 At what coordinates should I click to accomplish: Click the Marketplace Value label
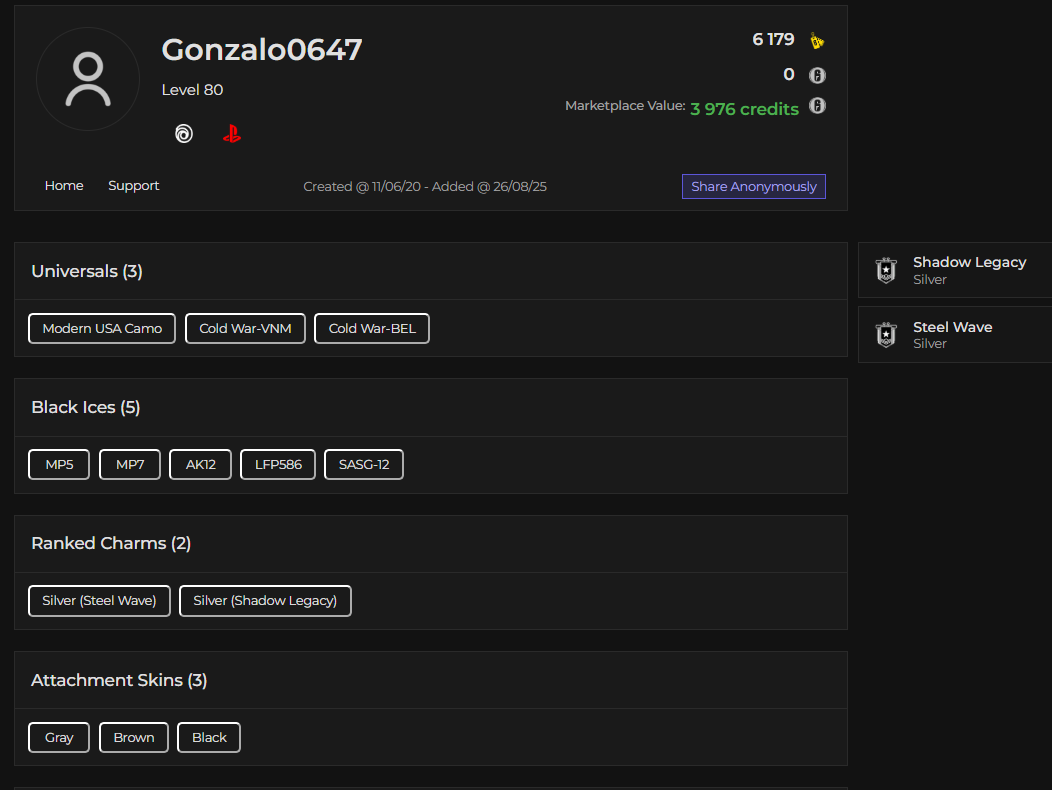625,105
